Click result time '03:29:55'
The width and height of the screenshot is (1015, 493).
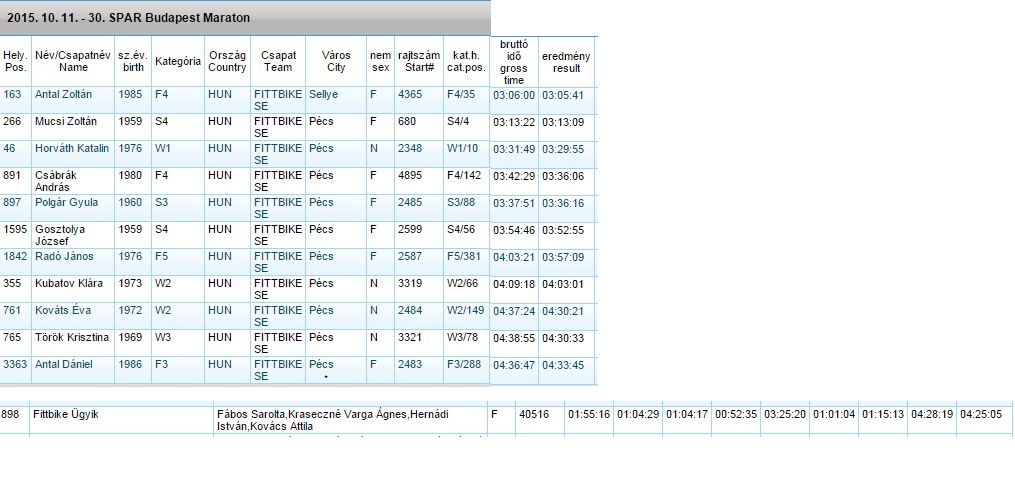pos(563,149)
